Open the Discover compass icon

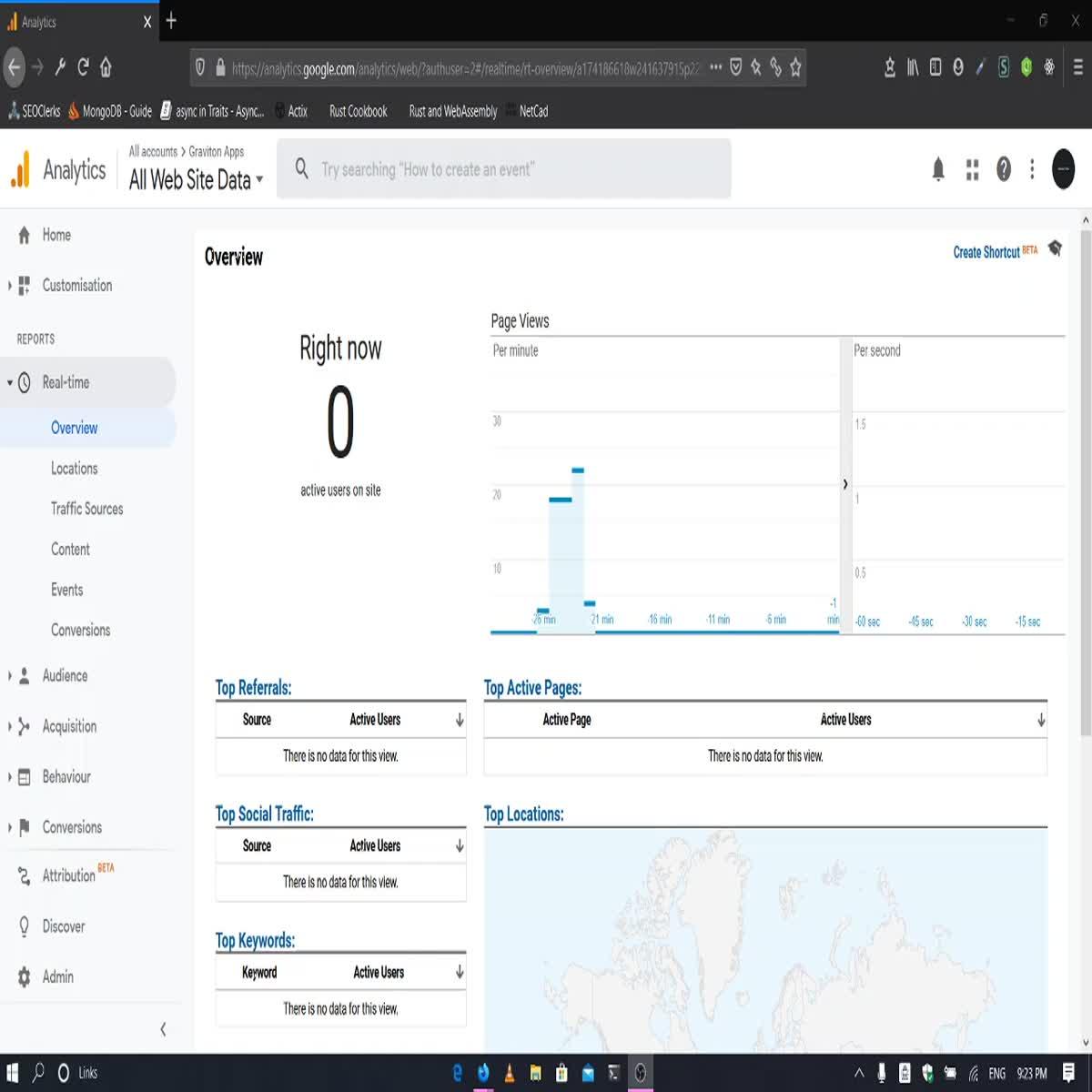point(23,926)
